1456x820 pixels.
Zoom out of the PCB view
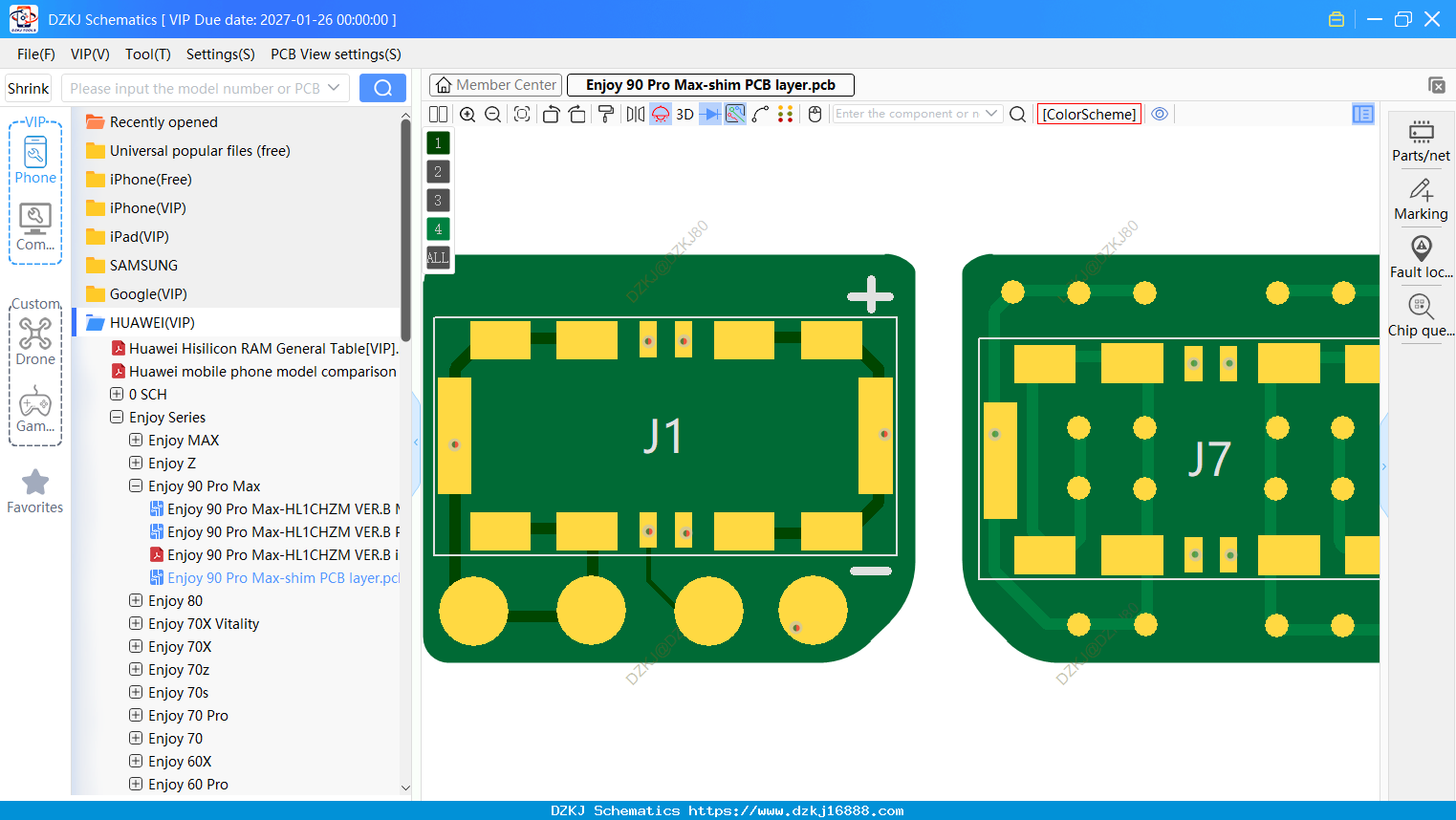(x=493, y=115)
